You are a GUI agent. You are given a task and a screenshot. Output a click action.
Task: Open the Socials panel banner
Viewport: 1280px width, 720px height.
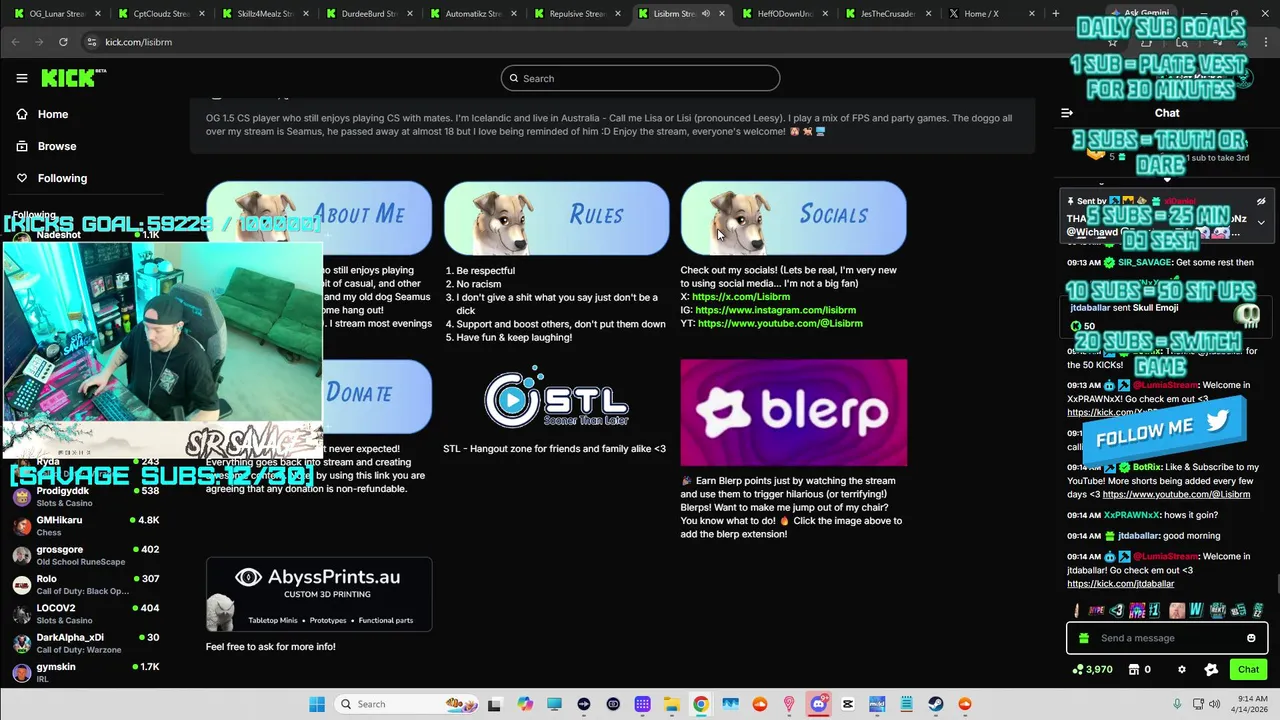pos(794,216)
